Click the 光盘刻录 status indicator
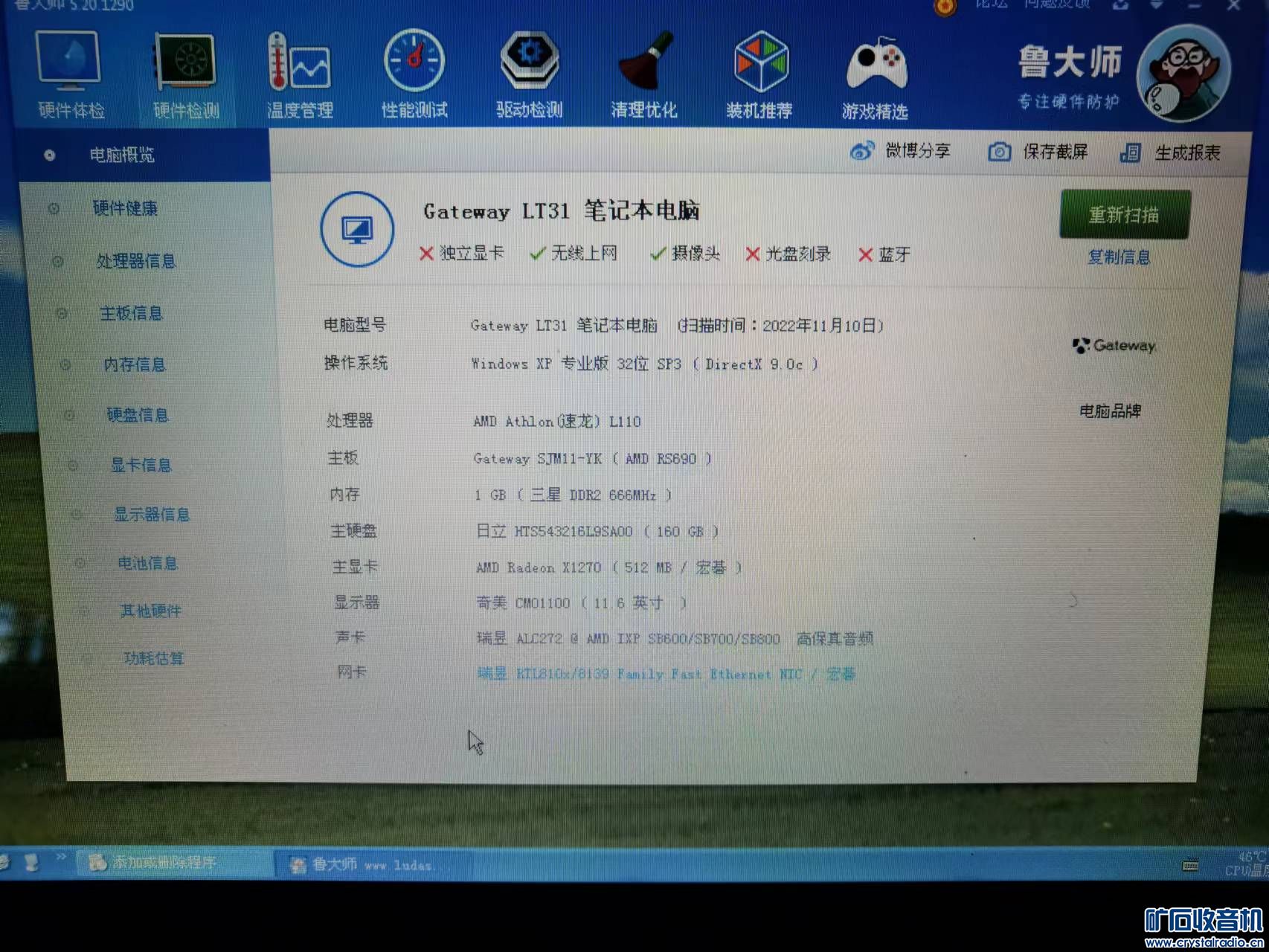Image resolution: width=1269 pixels, height=952 pixels. tap(788, 254)
